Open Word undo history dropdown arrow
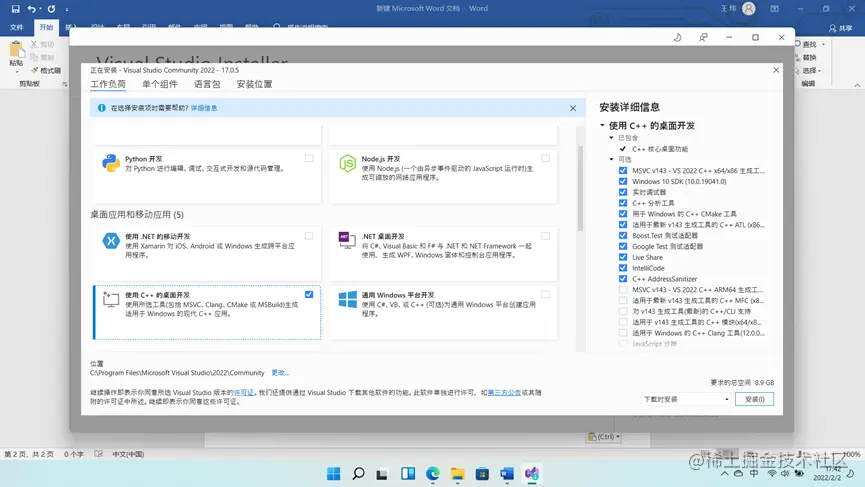 click(x=41, y=9)
